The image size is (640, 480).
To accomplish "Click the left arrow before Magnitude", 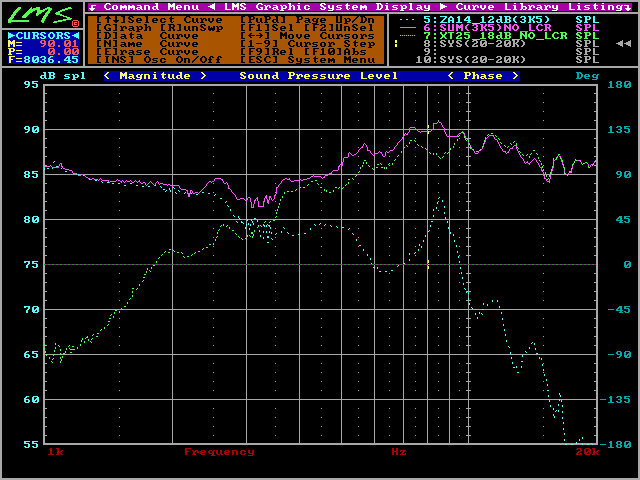I will pos(107,76).
